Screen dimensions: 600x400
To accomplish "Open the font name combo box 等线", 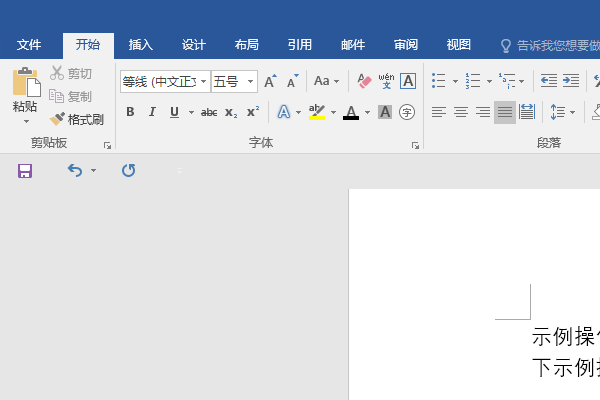I will point(165,81).
